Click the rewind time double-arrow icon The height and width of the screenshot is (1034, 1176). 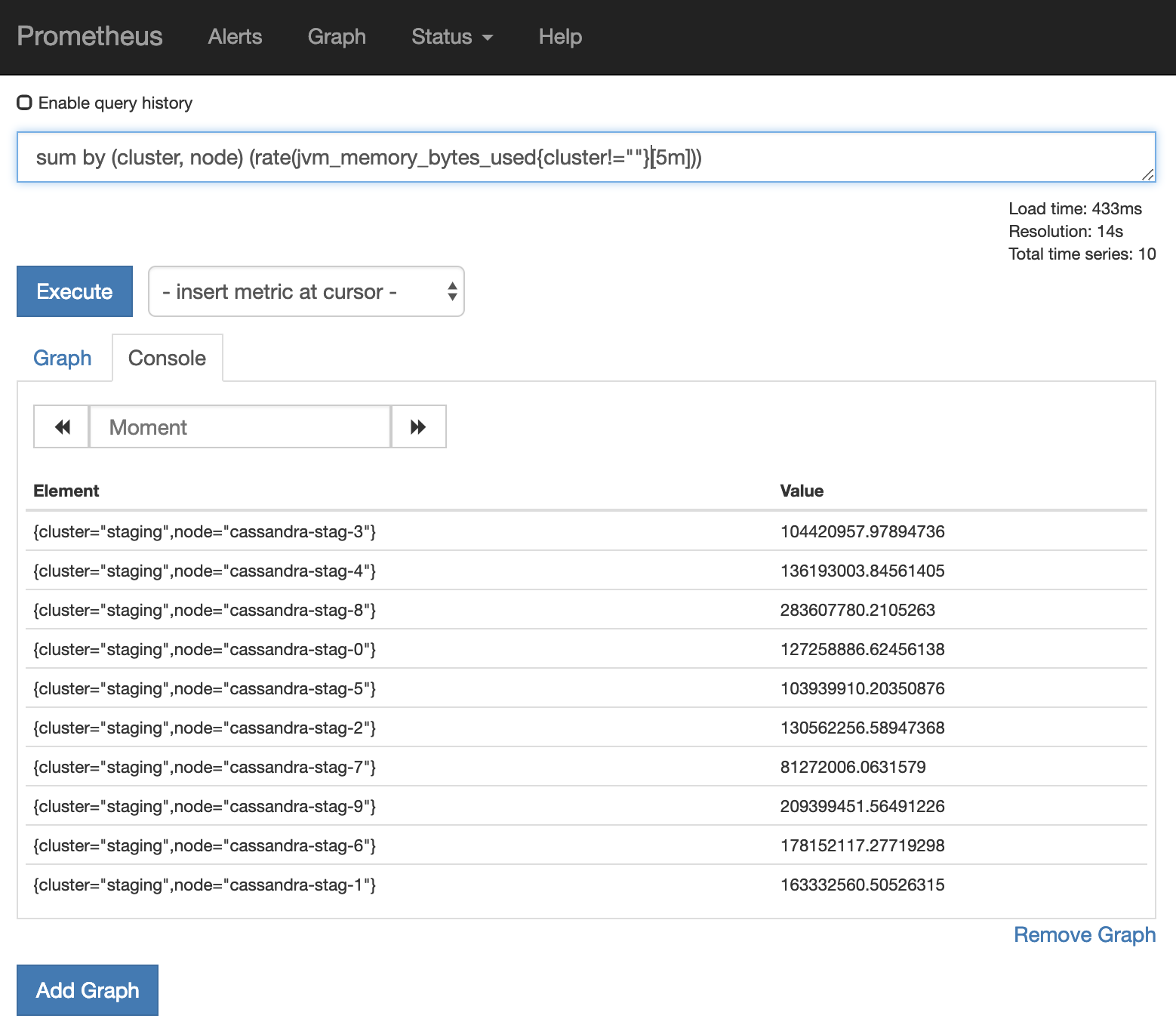pos(62,427)
